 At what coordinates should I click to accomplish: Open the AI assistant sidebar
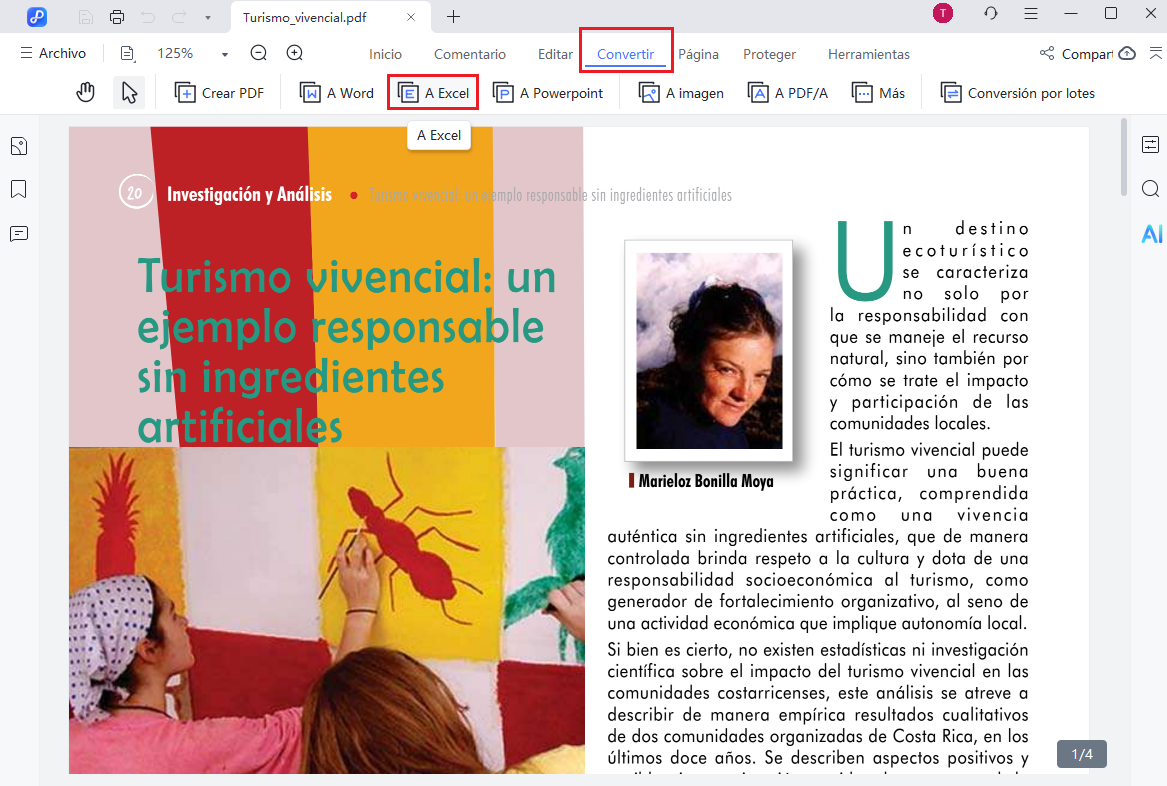tap(1151, 234)
